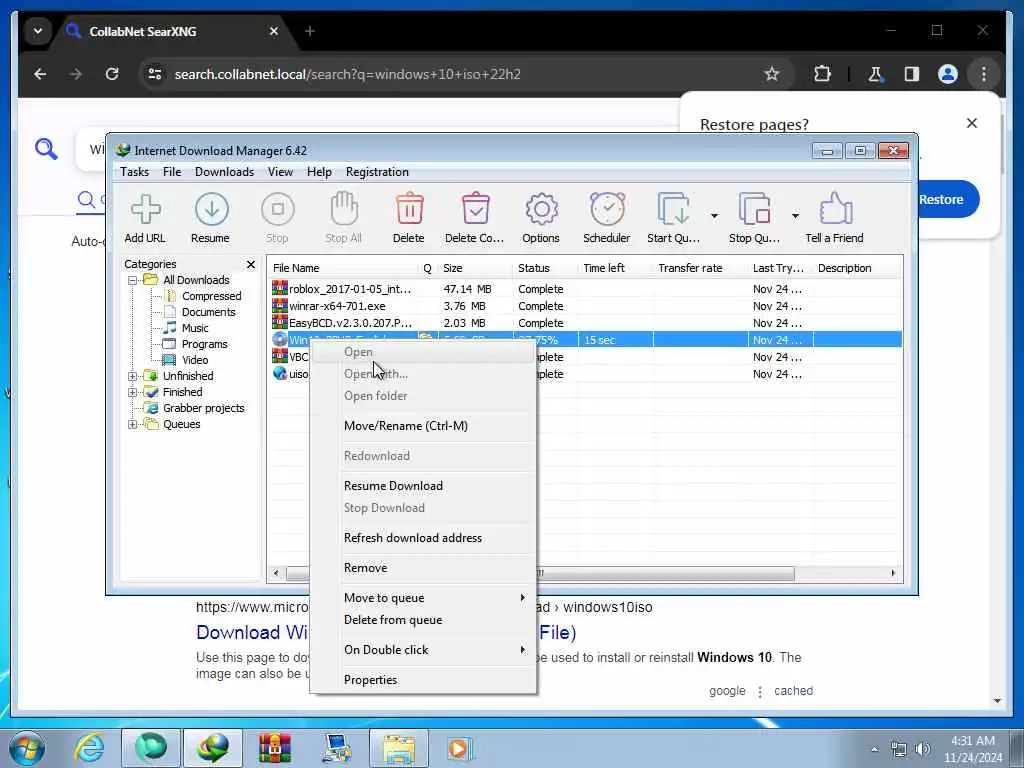Click the Tell a Friend thumbs-up icon
Viewport: 1024px width, 768px height.
coord(835,209)
